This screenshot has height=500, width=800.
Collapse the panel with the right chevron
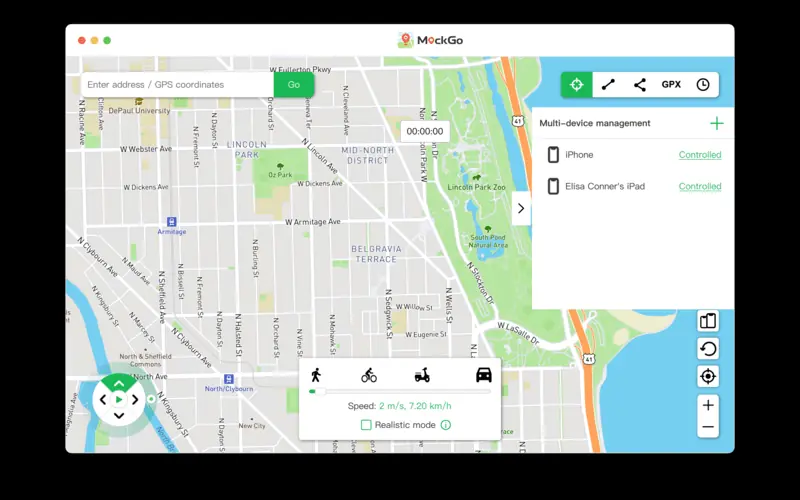(x=521, y=208)
